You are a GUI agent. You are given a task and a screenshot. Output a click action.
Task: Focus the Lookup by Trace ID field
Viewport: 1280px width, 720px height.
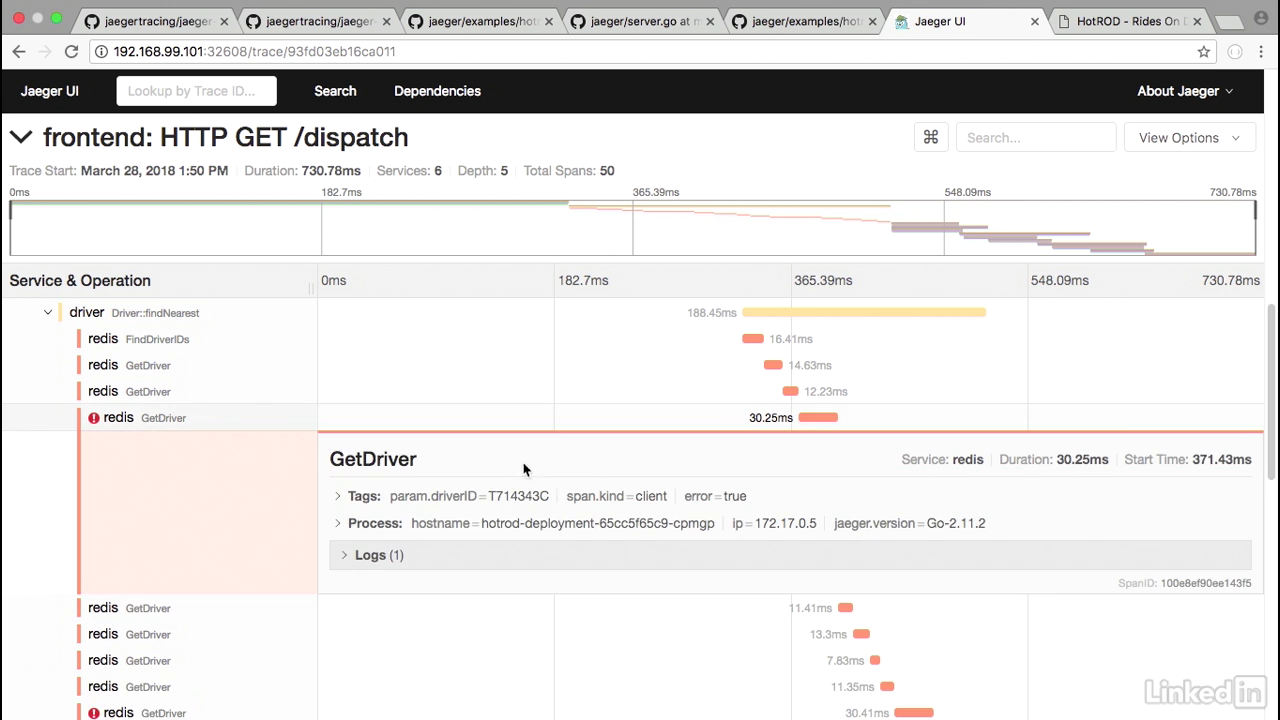pyautogui.click(x=197, y=91)
